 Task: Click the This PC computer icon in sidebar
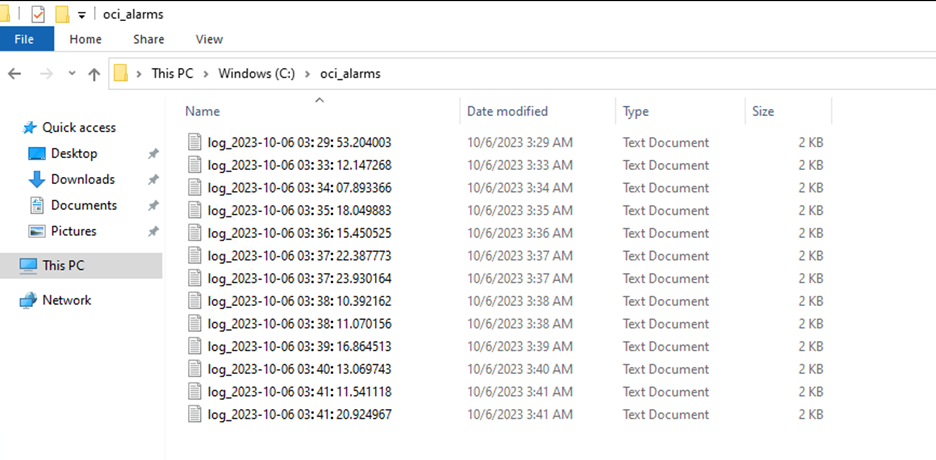(x=28, y=265)
